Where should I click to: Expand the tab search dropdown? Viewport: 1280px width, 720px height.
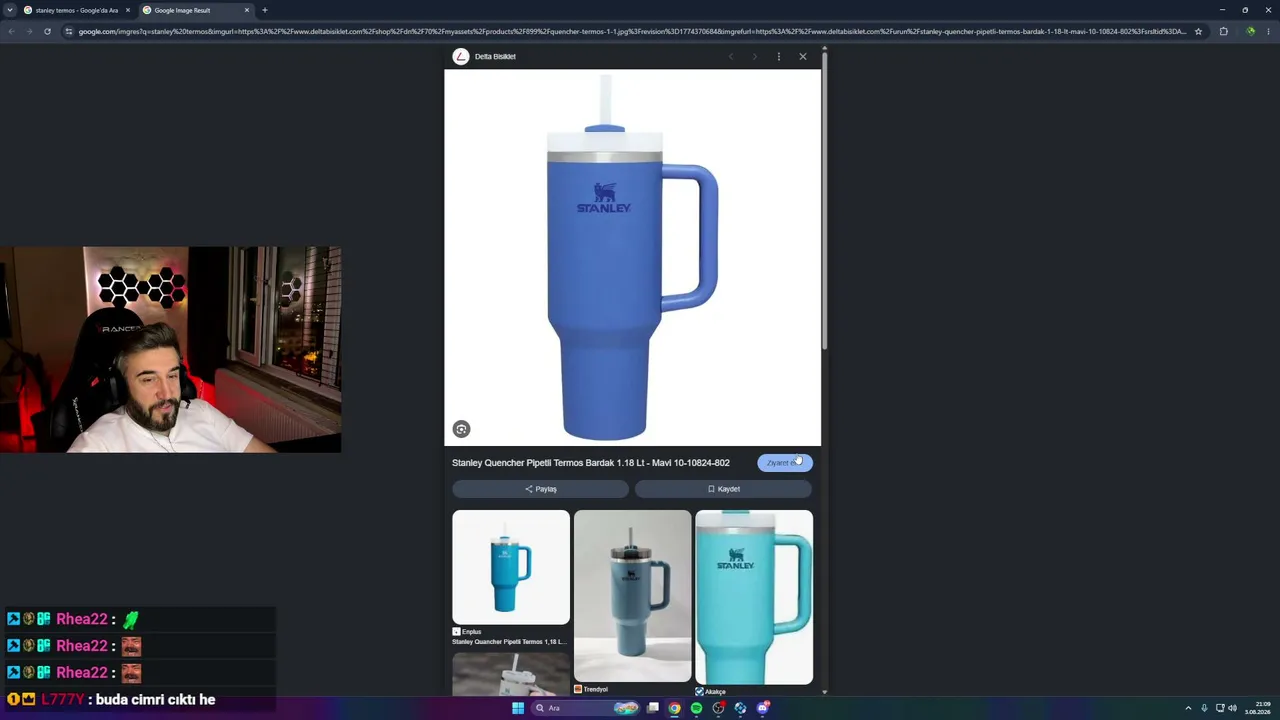[x=10, y=10]
